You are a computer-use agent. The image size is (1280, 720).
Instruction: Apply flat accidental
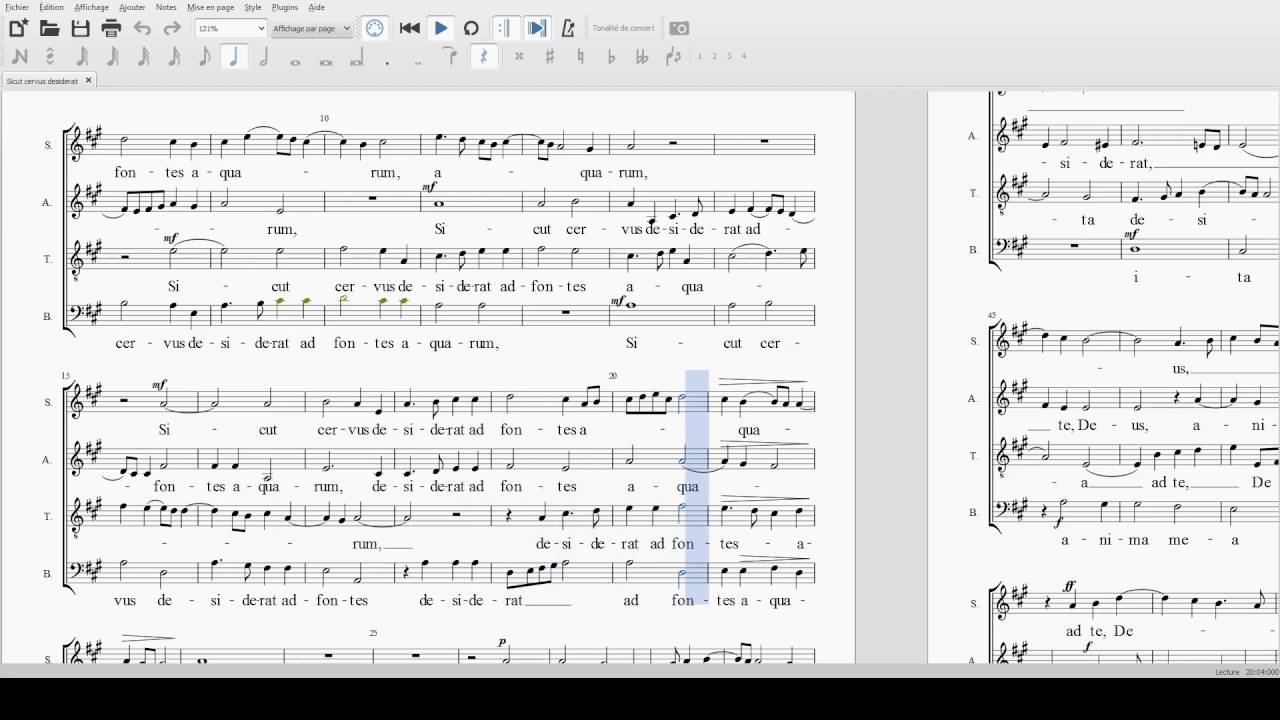[611, 57]
